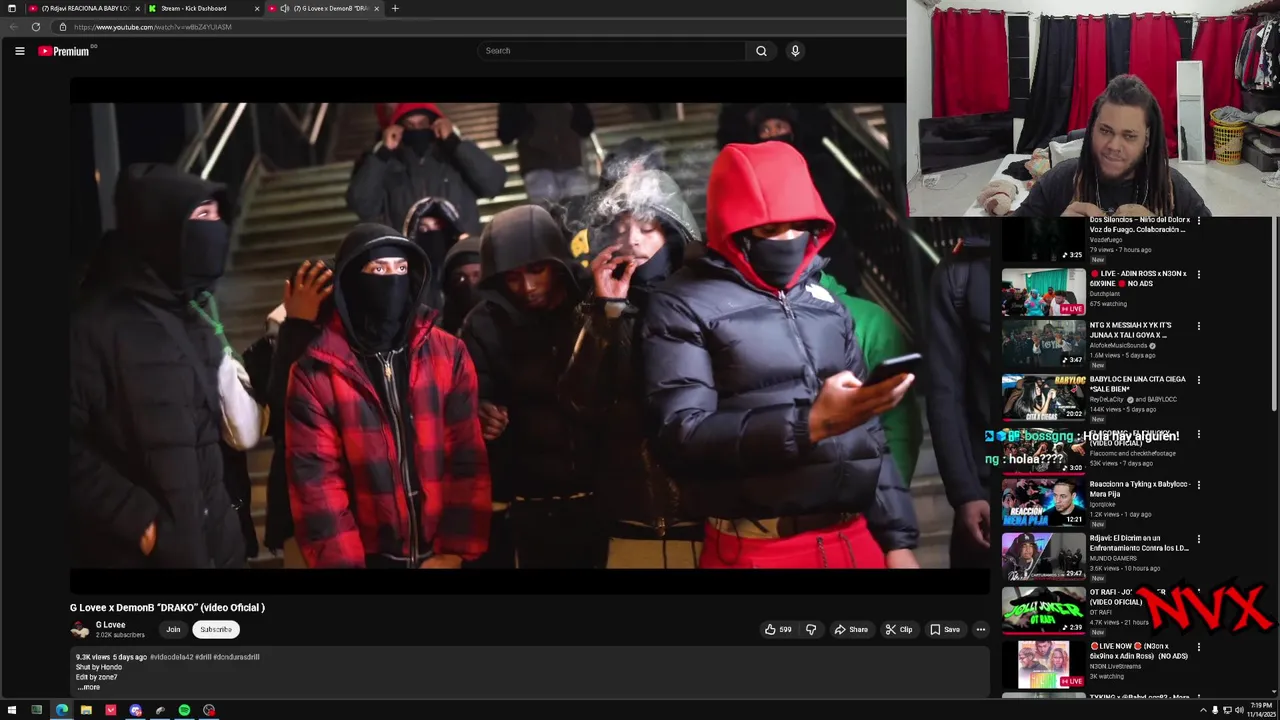Open the NTG X MESSIAH video title
The height and width of the screenshot is (720, 1280).
point(1131,330)
